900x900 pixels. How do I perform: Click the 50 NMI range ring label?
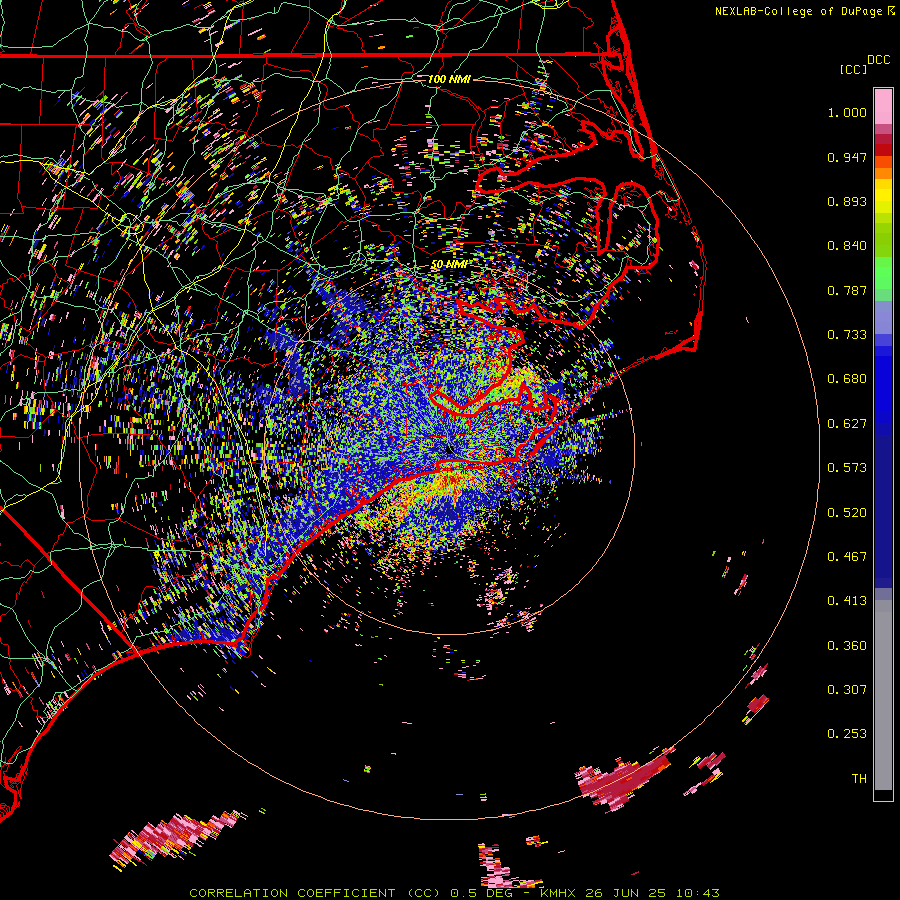[x=449, y=264]
